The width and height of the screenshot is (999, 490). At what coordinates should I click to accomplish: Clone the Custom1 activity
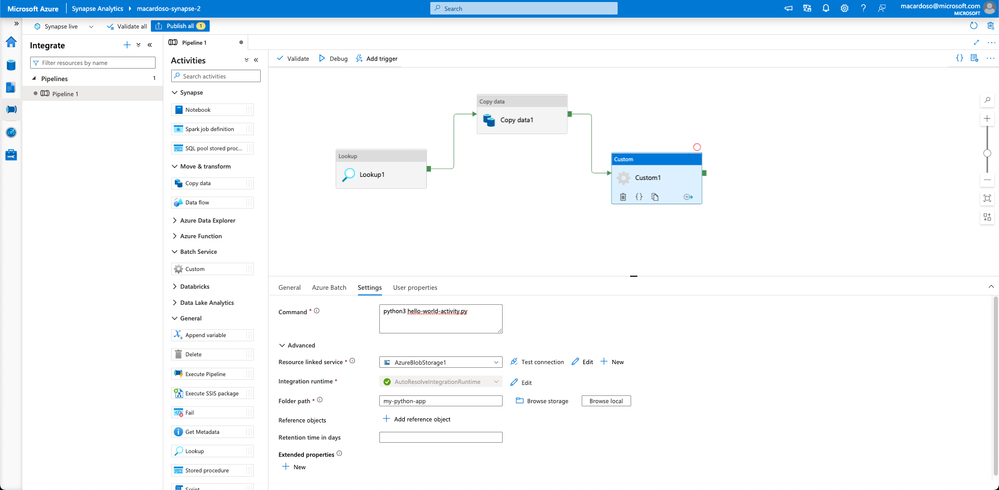tap(655, 197)
